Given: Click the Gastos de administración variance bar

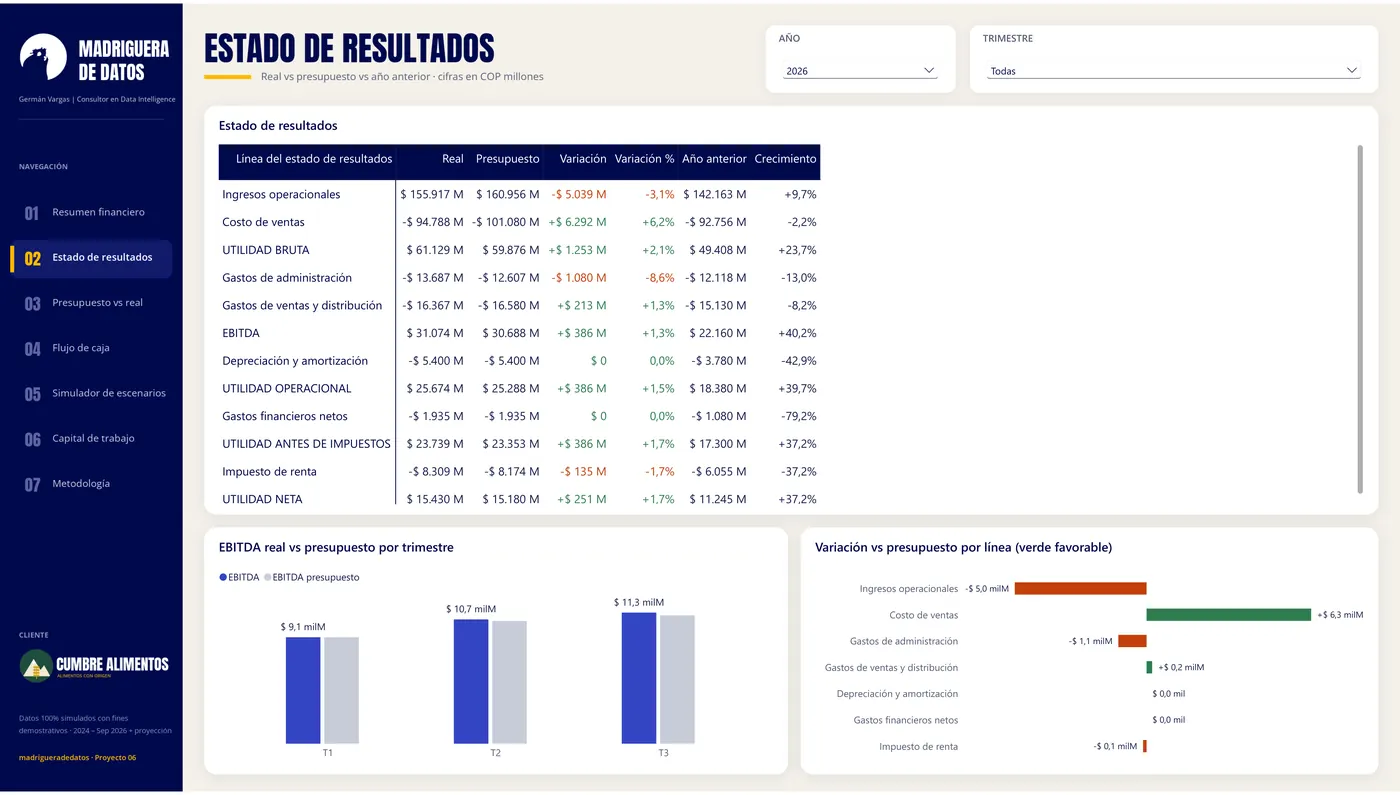Looking at the screenshot, I should (1132, 641).
